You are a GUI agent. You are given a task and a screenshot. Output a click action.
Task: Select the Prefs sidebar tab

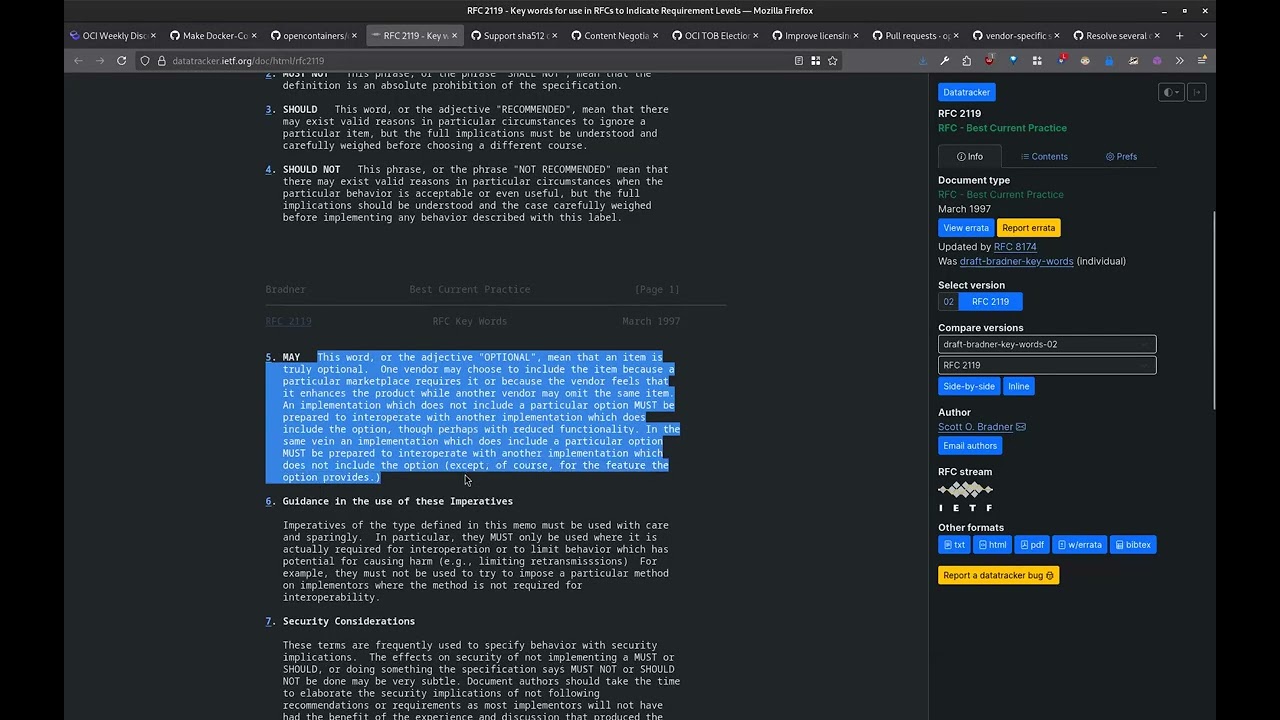coord(1121,156)
